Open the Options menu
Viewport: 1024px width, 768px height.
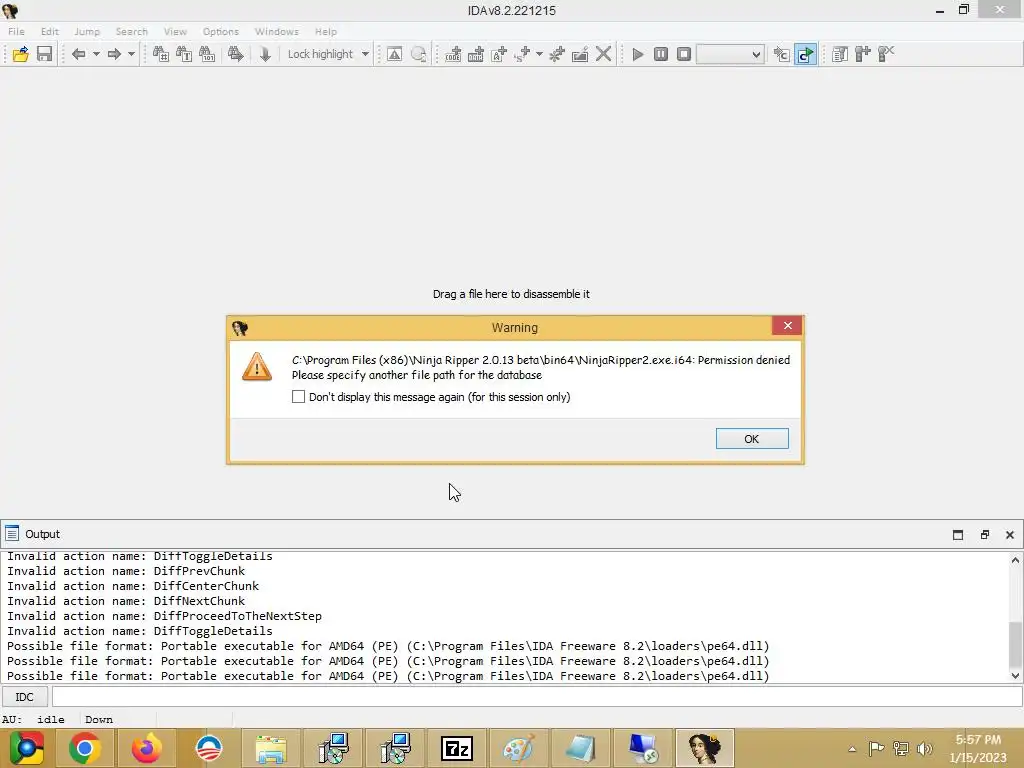(221, 31)
